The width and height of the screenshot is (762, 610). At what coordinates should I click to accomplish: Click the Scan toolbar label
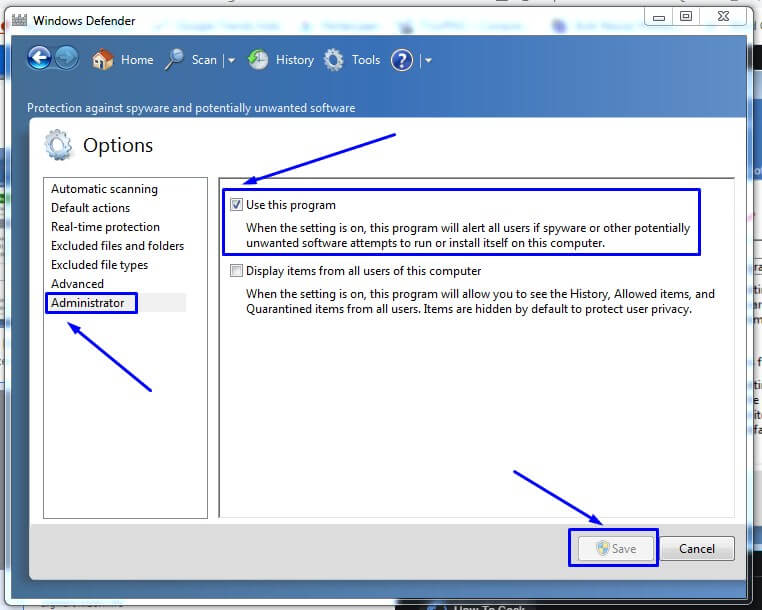click(204, 60)
